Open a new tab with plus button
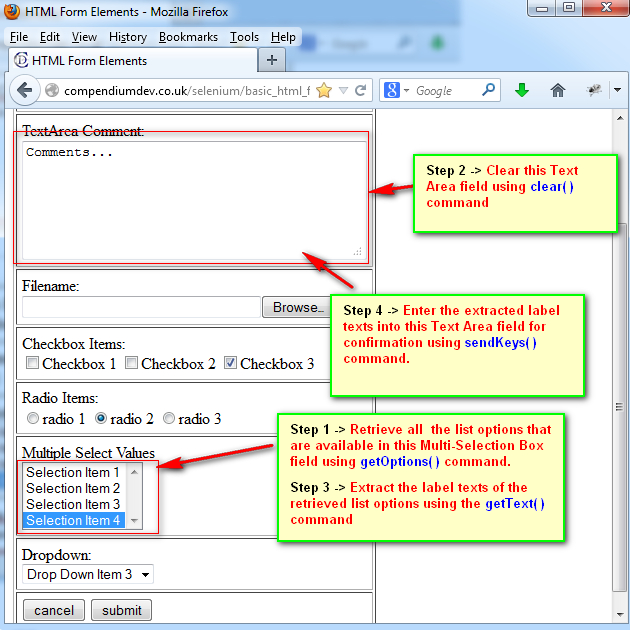Viewport: 630px width, 630px height. [x=272, y=60]
